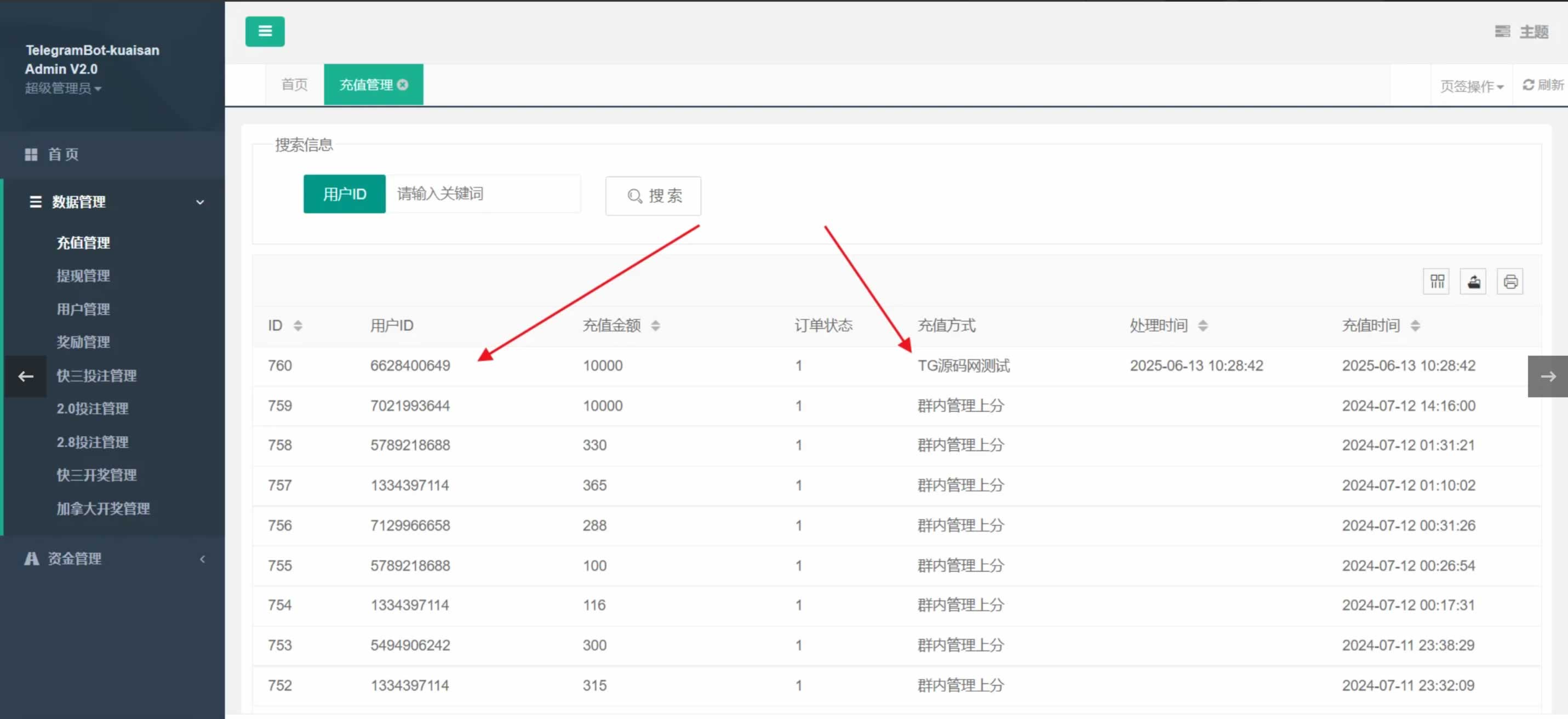Sort by 充值时间 column arrows
Screen dimensions: 1568x719
click(x=1415, y=326)
